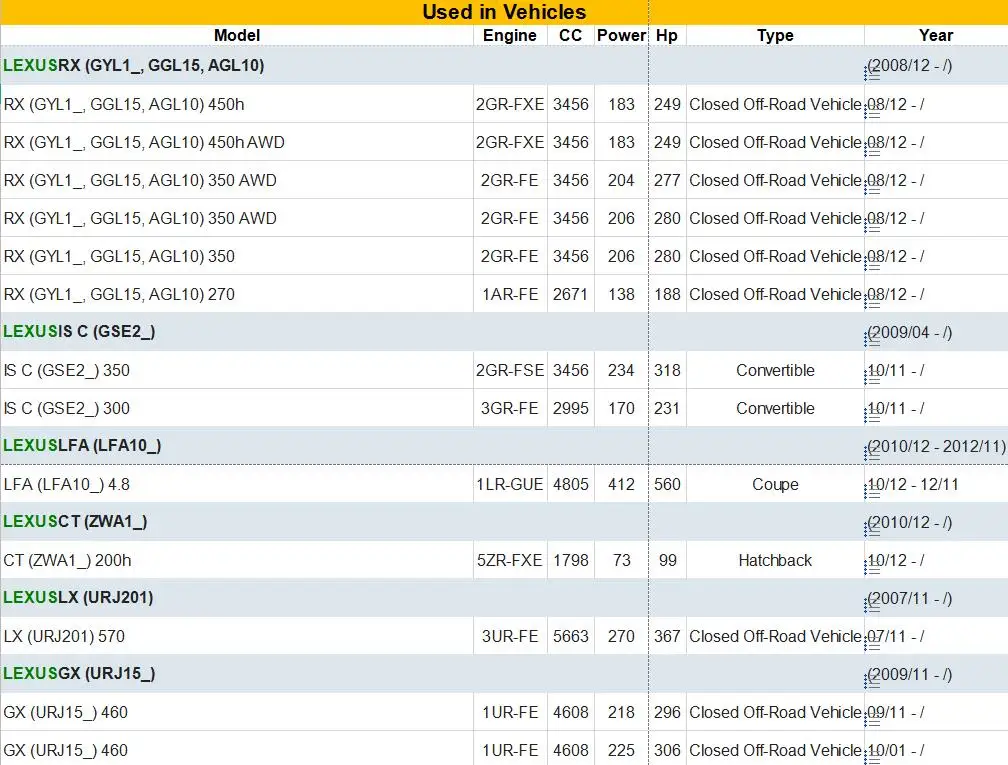Click the 225 power value
Viewport: 1008px width, 765px height.
coord(621,750)
